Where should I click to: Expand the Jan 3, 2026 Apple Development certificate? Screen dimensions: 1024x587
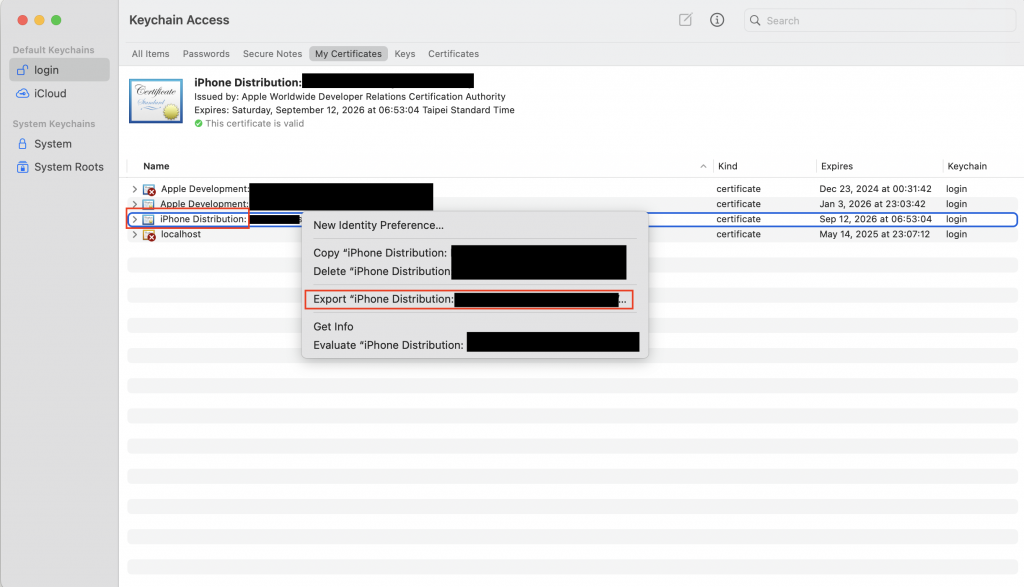[135, 204]
